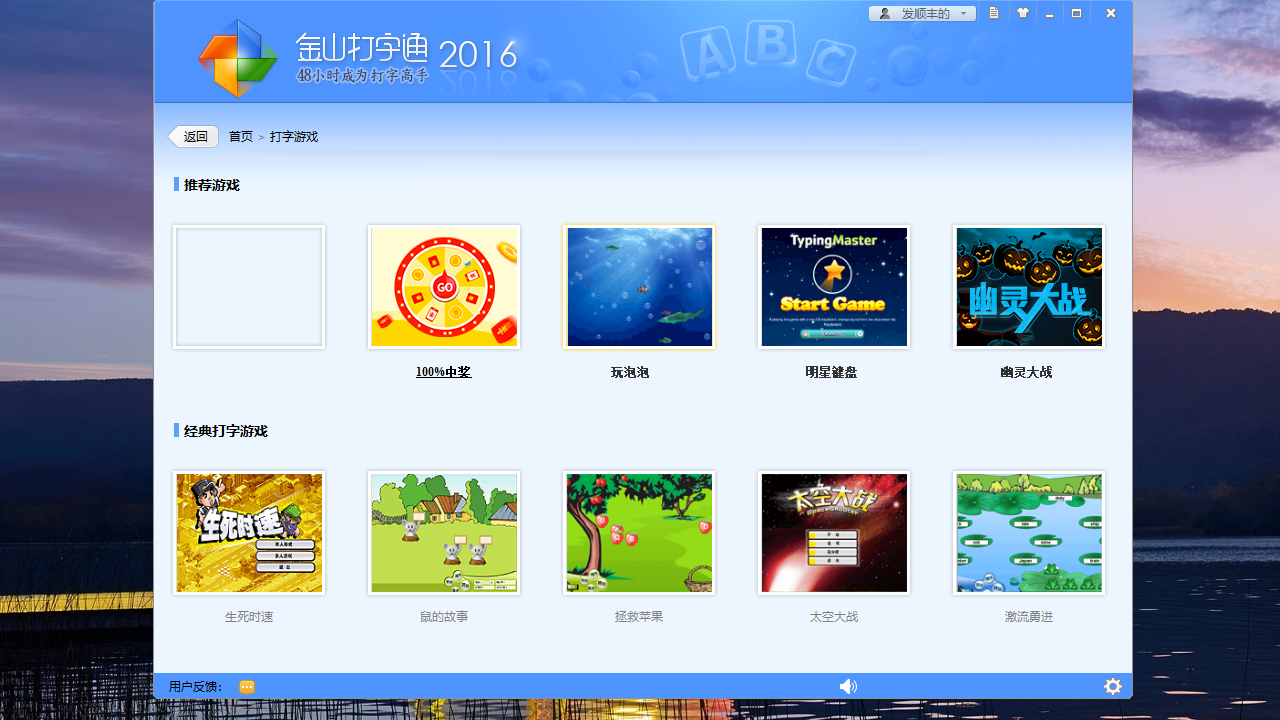Open the skin changer T-shirt icon

click(x=1021, y=13)
